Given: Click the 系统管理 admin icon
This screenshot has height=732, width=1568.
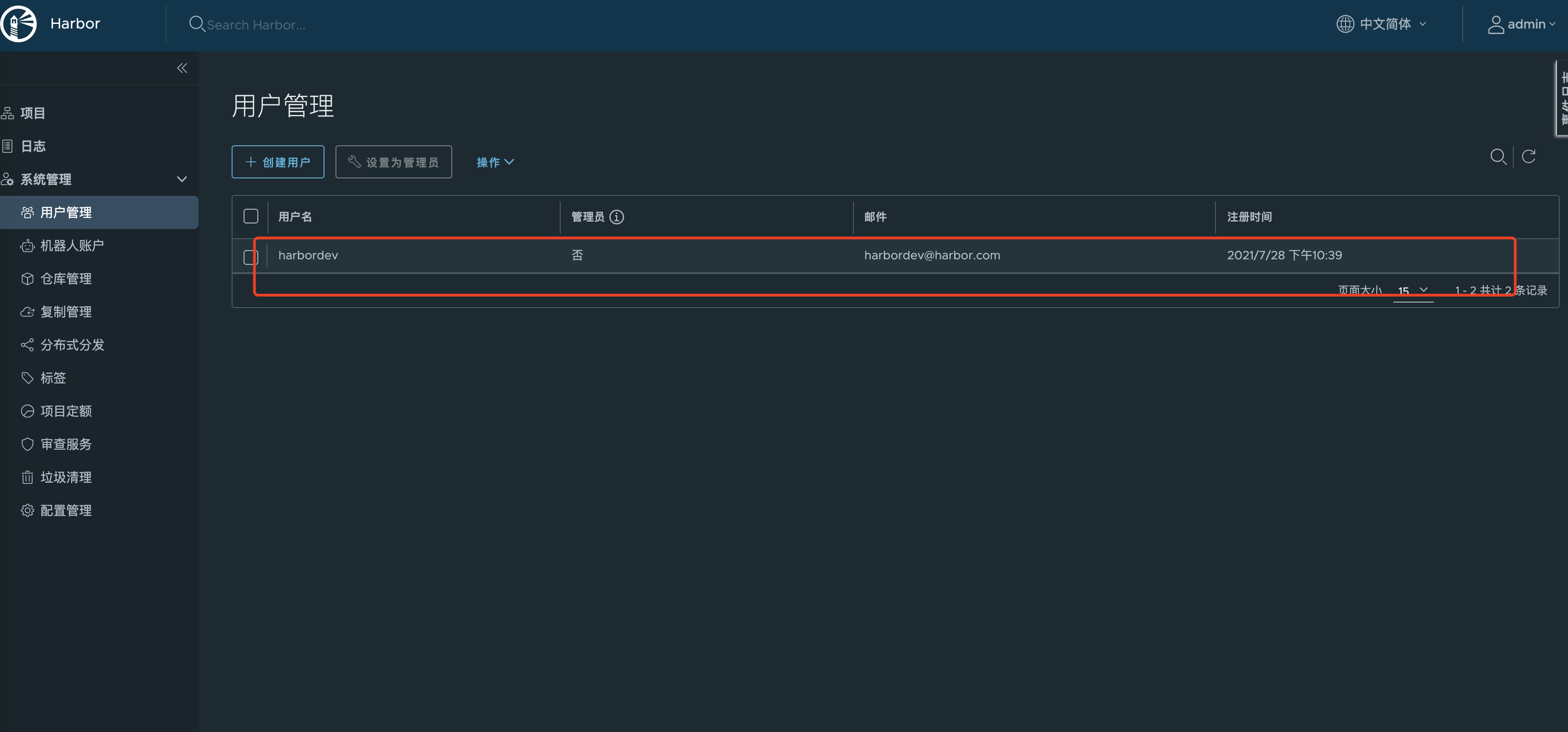Looking at the screenshot, I should (7, 179).
